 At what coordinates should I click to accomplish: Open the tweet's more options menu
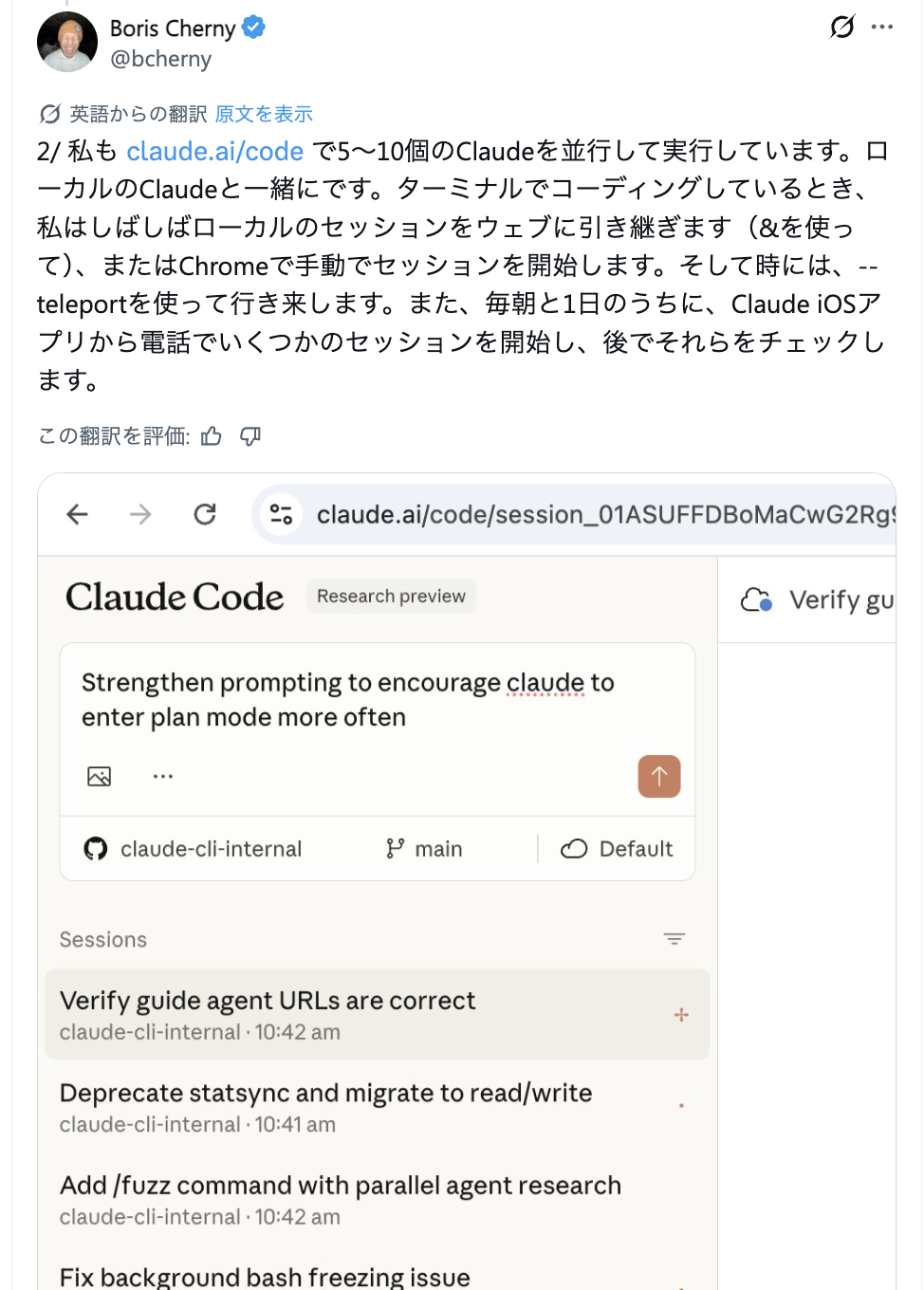[x=882, y=28]
